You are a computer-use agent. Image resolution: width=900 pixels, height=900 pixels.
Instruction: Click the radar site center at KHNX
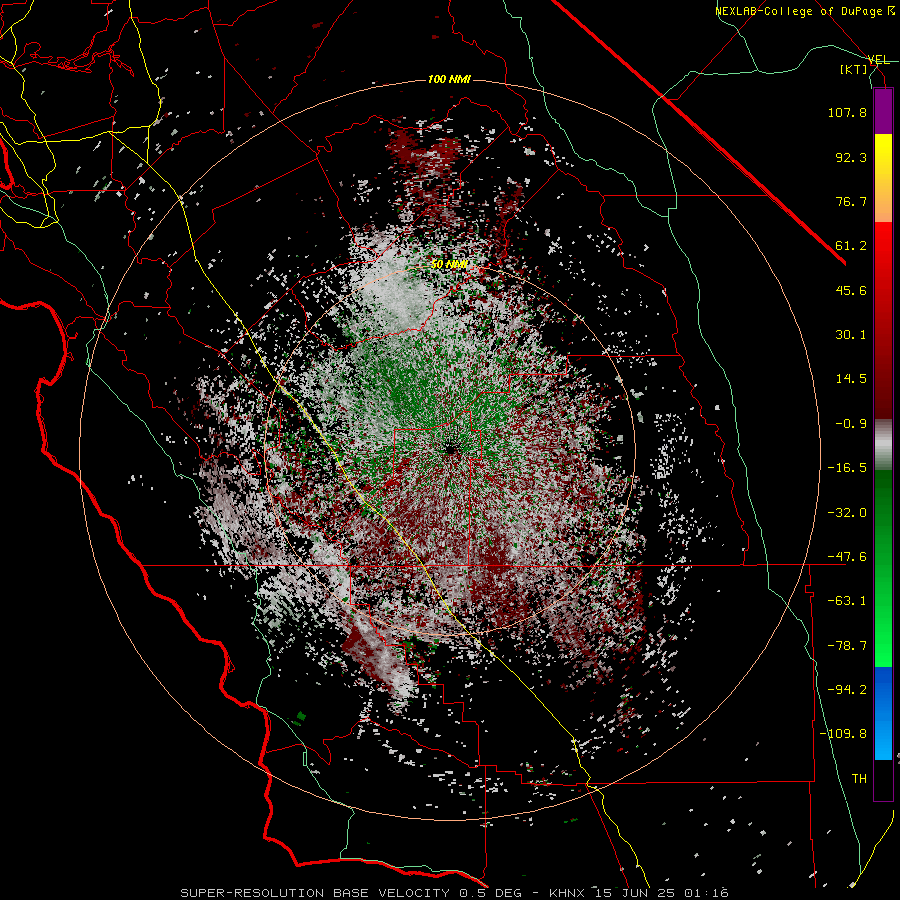click(x=450, y=450)
